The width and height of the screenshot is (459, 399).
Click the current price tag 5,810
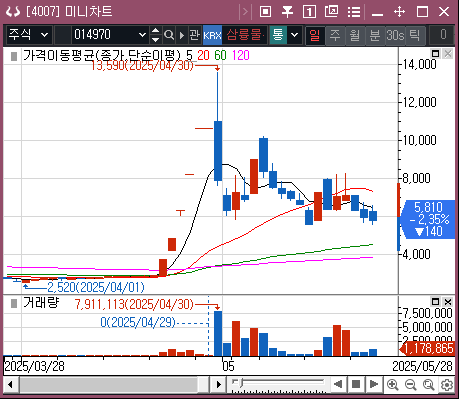pyautogui.click(x=429, y=219)
